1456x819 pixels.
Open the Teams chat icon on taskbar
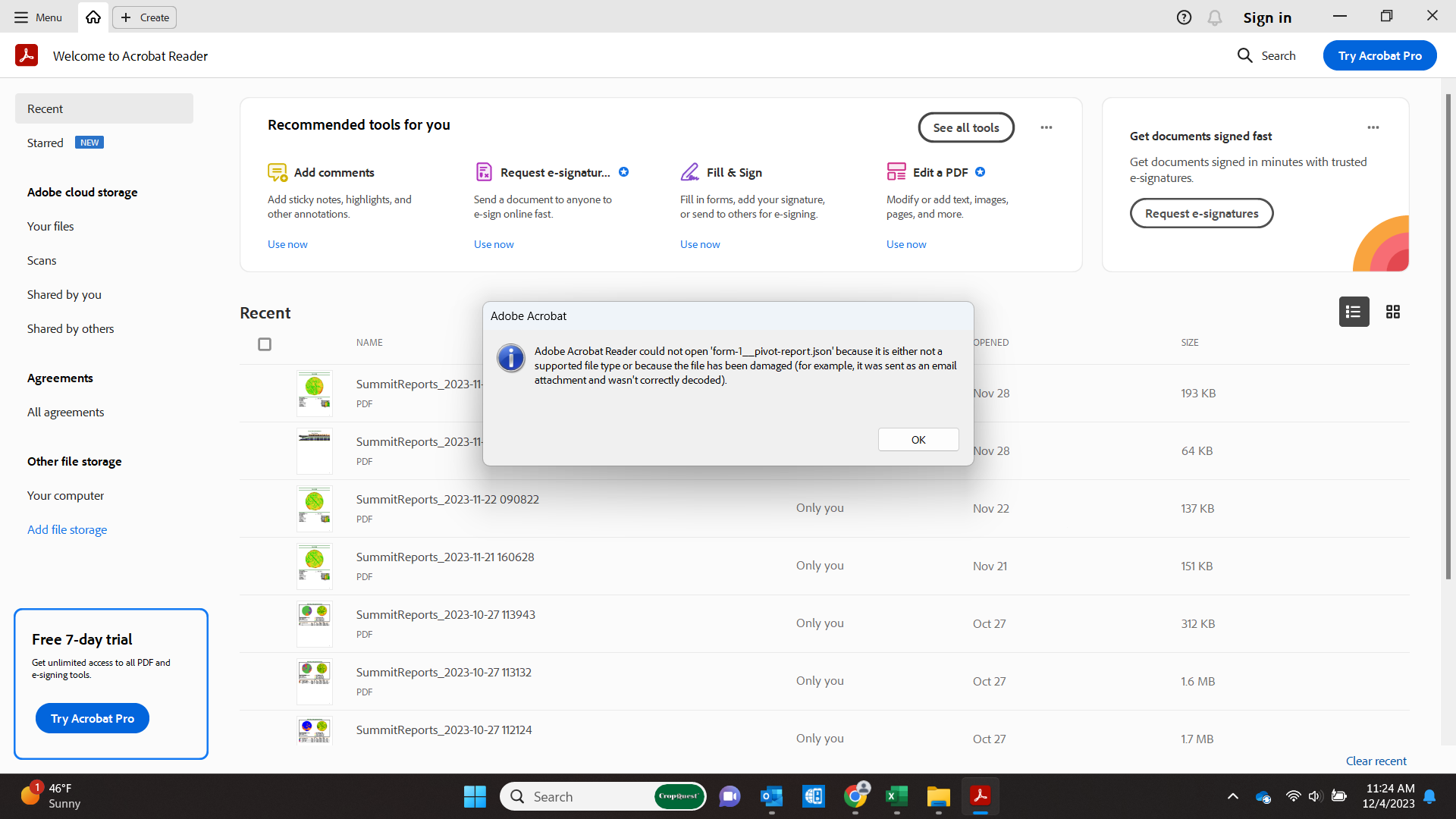[730, 796]
